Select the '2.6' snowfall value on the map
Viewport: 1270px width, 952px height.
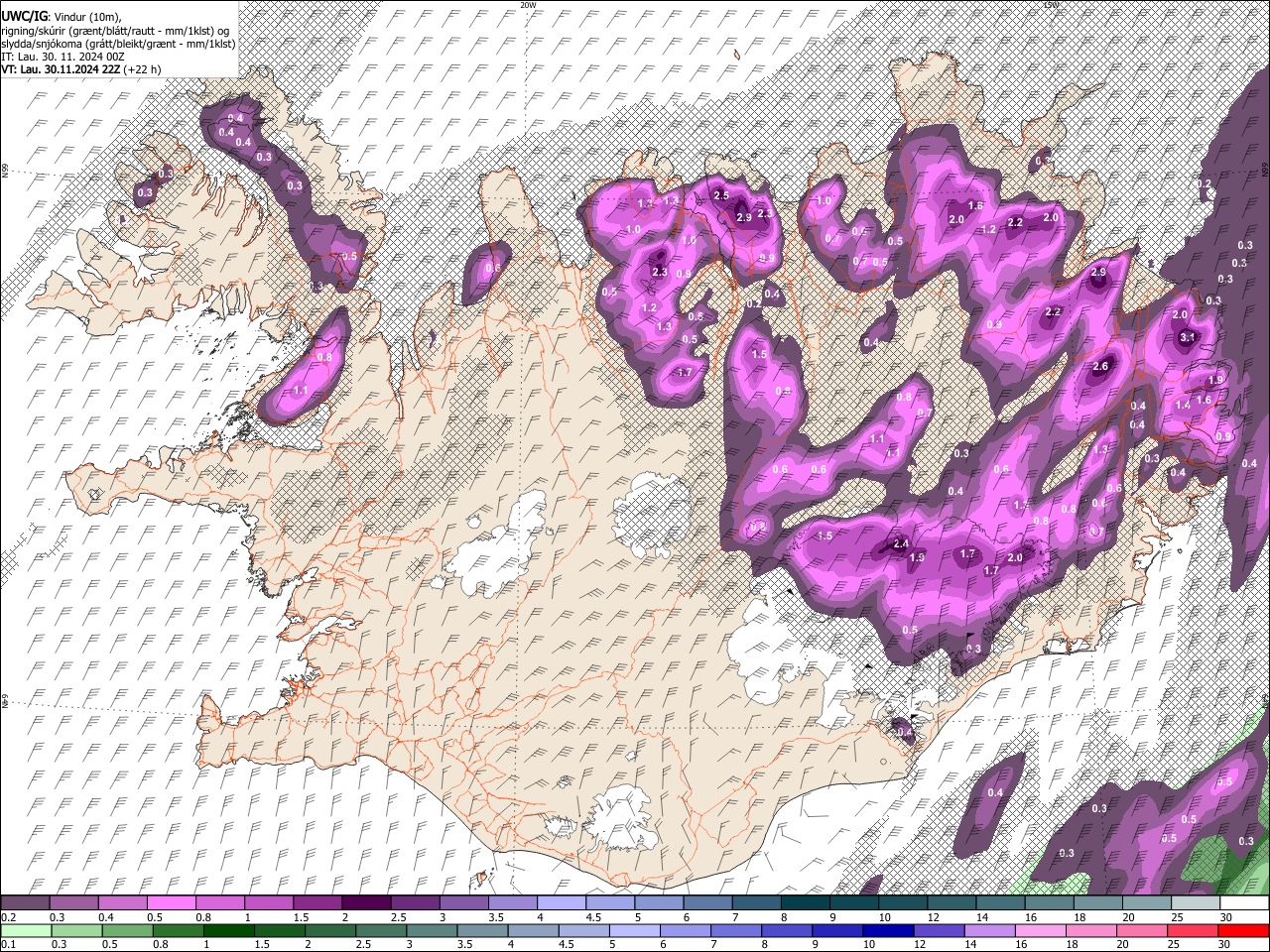pyautogui.click(x=1099, y=367)
